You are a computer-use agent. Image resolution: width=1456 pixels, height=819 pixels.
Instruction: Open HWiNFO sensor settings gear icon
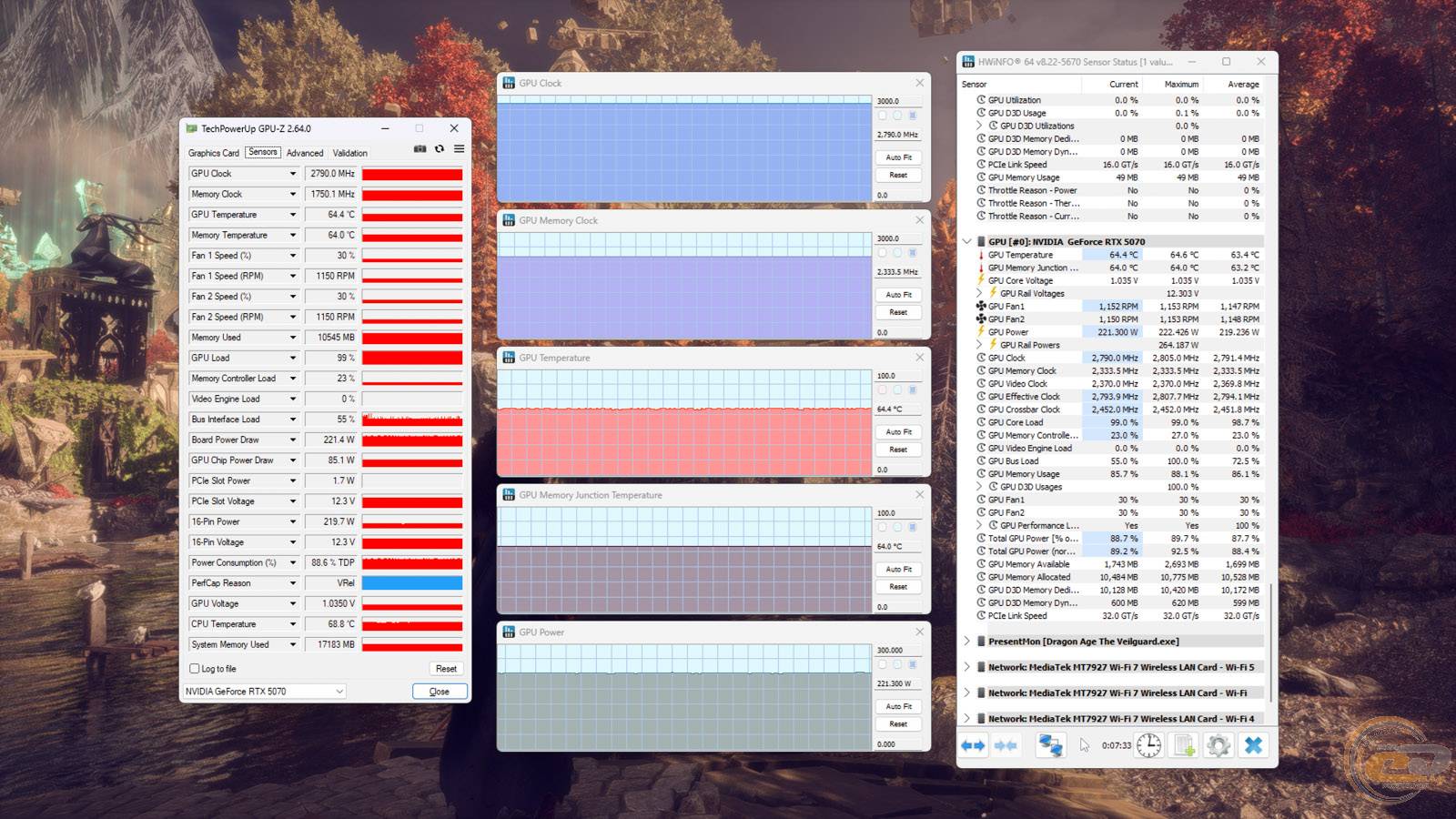click(1218, 745)
